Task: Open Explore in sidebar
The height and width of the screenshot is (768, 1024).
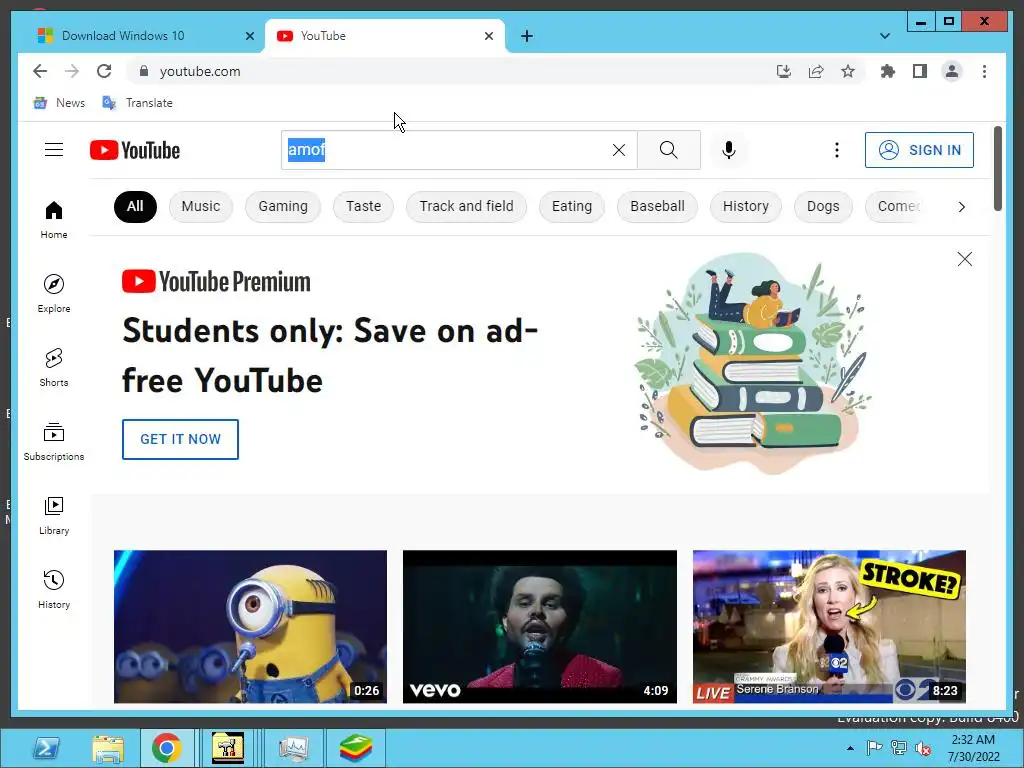Action: coord(54,294)
